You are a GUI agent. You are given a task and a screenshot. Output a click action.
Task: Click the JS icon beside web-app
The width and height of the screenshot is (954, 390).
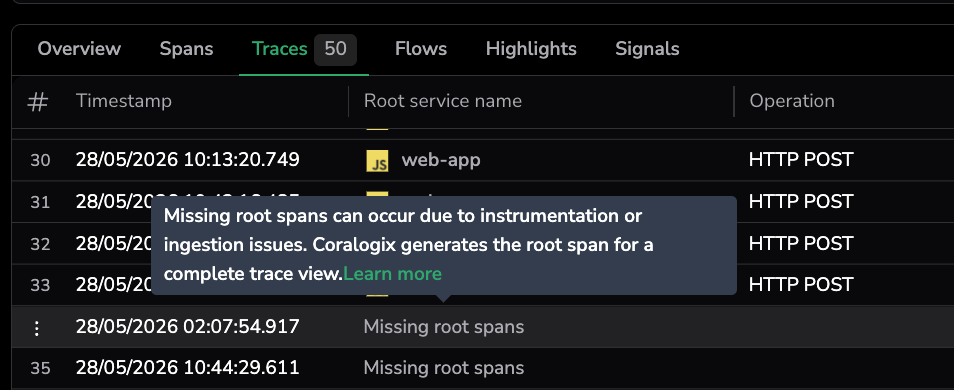(377, 161)
